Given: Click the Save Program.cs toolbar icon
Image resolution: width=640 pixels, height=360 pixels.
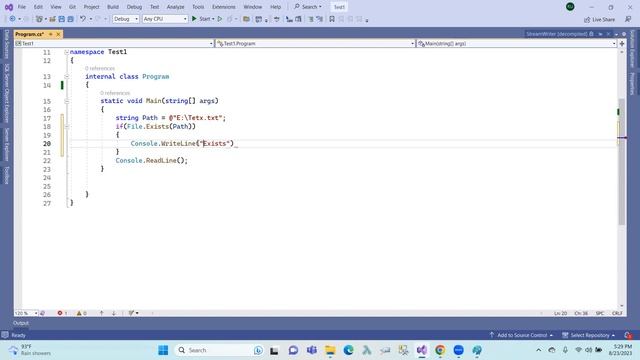Looking at the screenshot, I should coord(62,19).
